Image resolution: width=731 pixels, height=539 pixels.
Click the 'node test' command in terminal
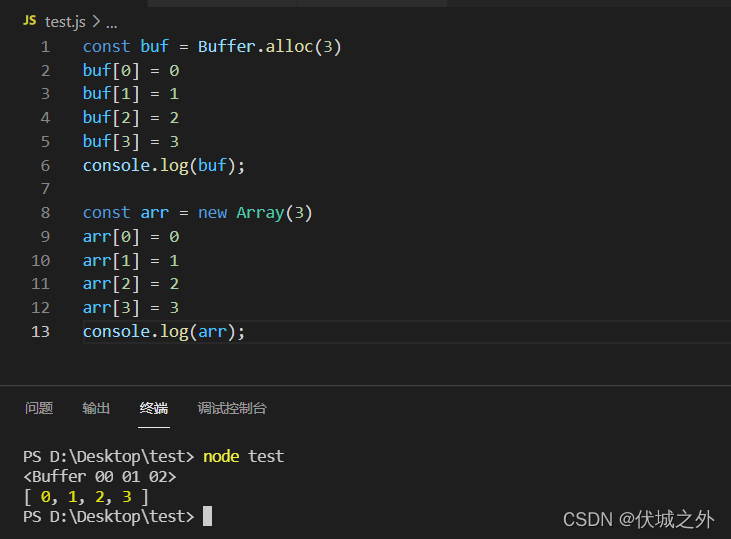pyautogui.click(x=243, y=456)
